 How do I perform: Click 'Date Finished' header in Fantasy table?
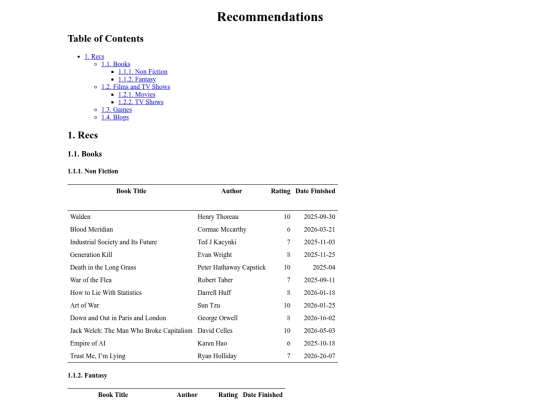coord(263,395)
